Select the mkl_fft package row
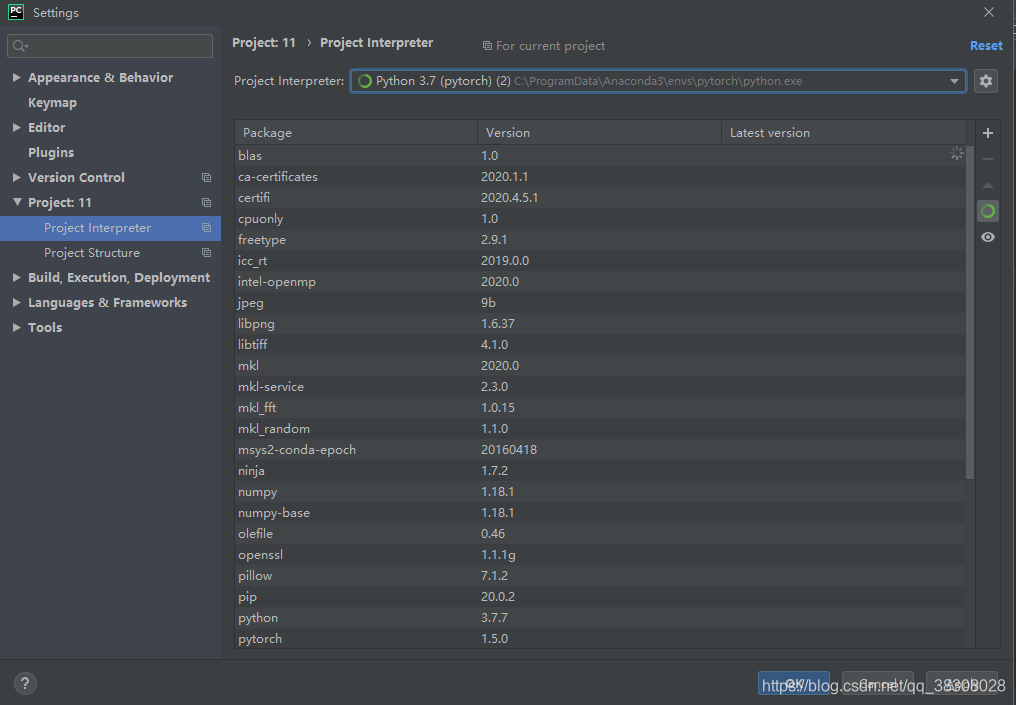Screen dimensions: 1016x705 [x=600, y=408]
